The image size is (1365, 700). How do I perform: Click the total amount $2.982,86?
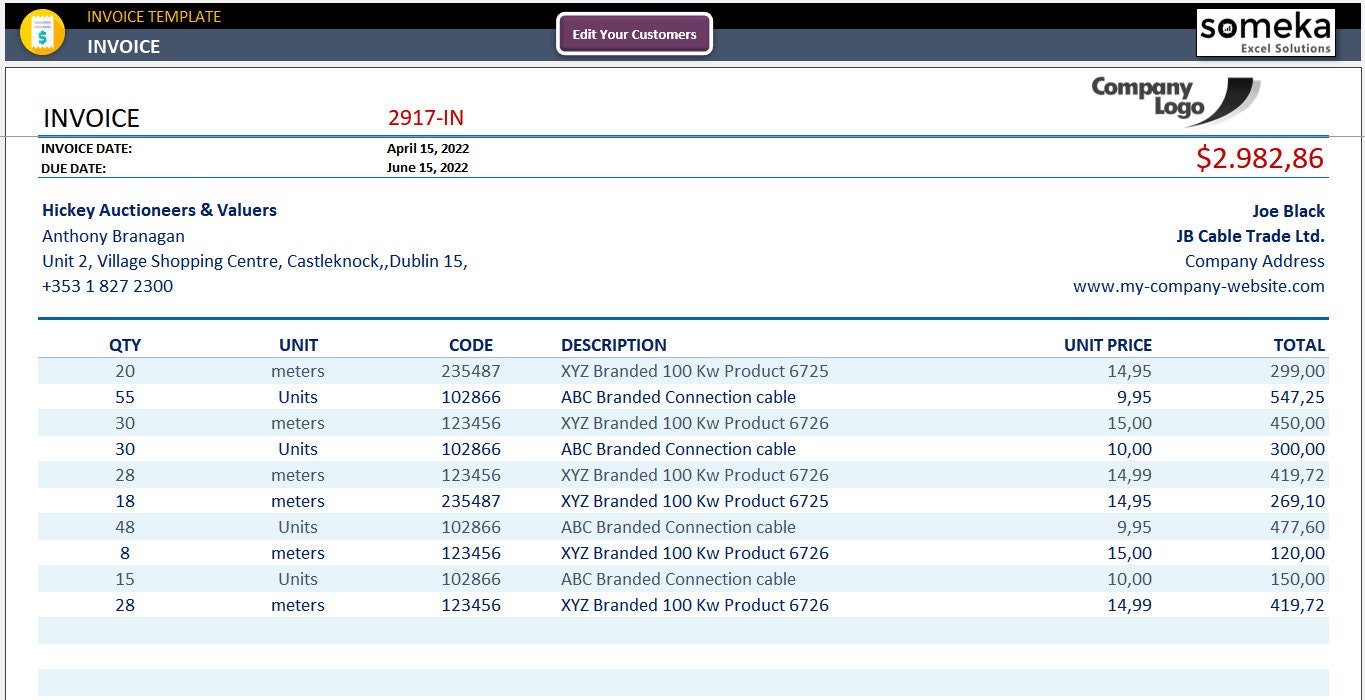click(1260, 158)
